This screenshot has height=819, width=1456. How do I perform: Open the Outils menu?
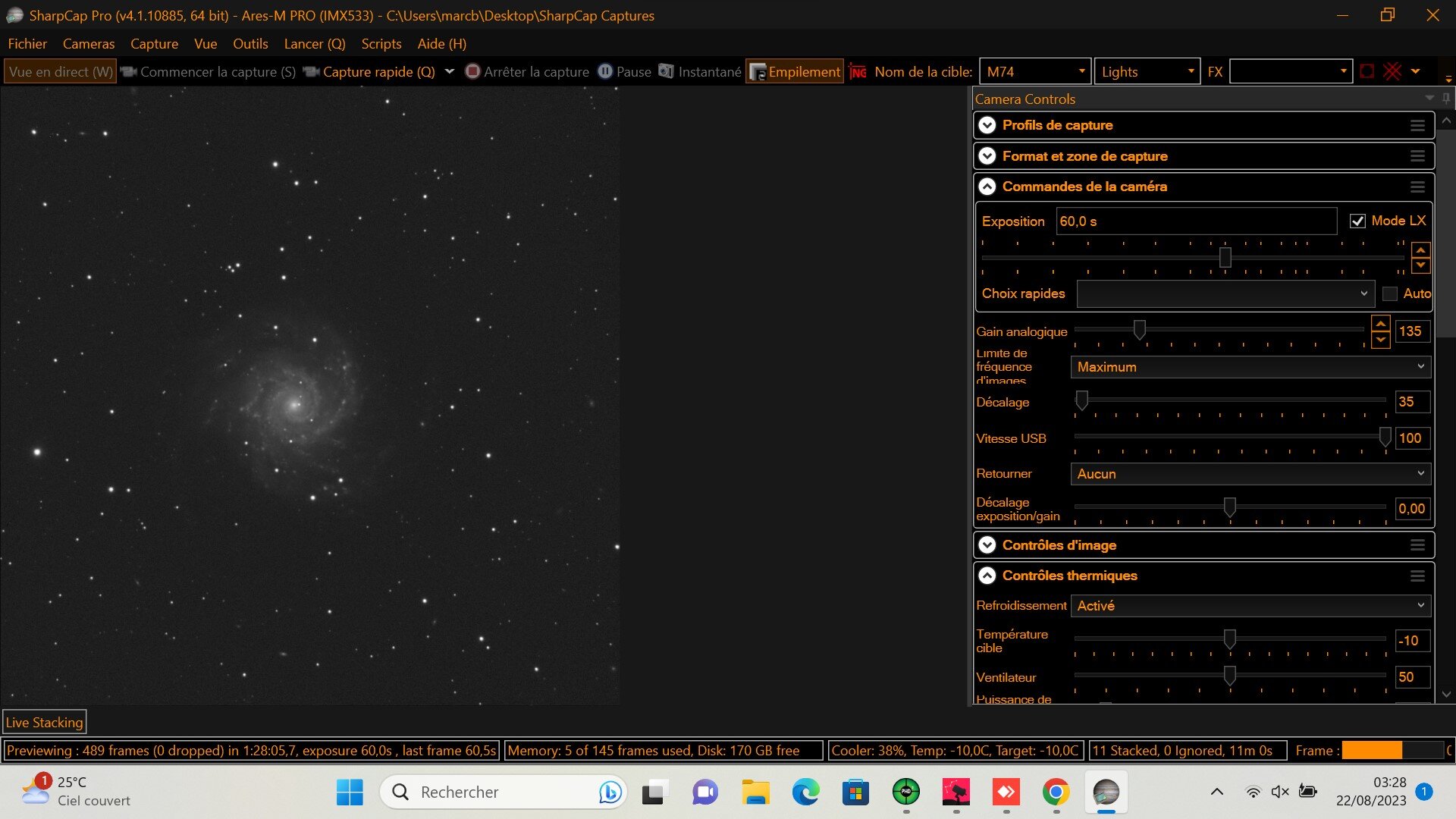(x=250, y=44)
